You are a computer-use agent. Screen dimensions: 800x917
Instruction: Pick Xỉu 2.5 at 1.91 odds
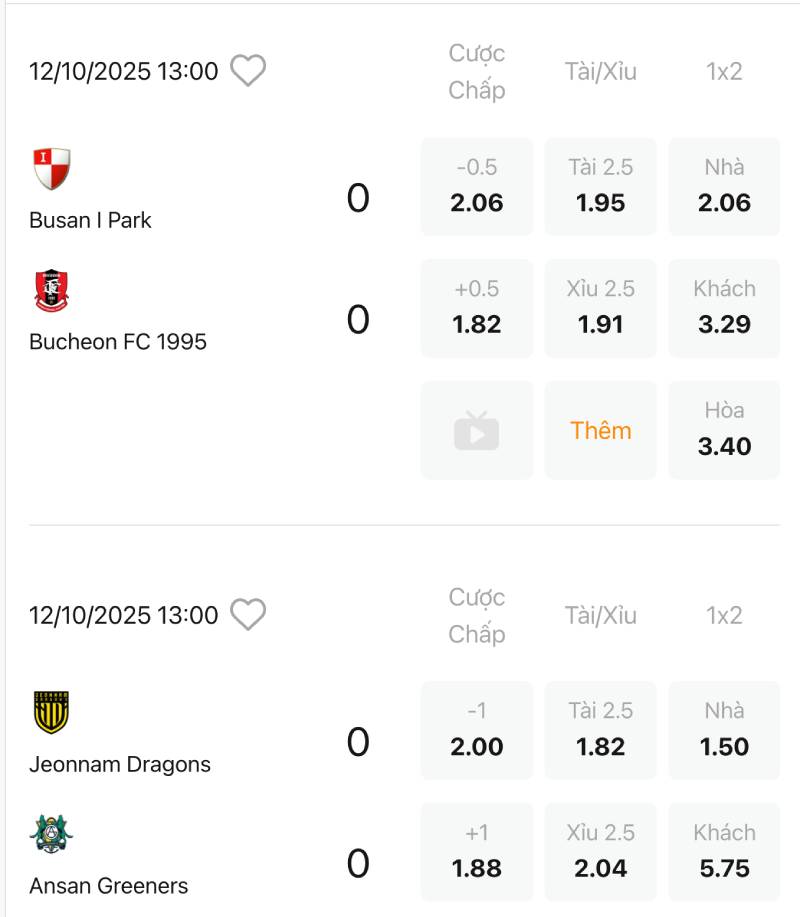pos(601,308)
